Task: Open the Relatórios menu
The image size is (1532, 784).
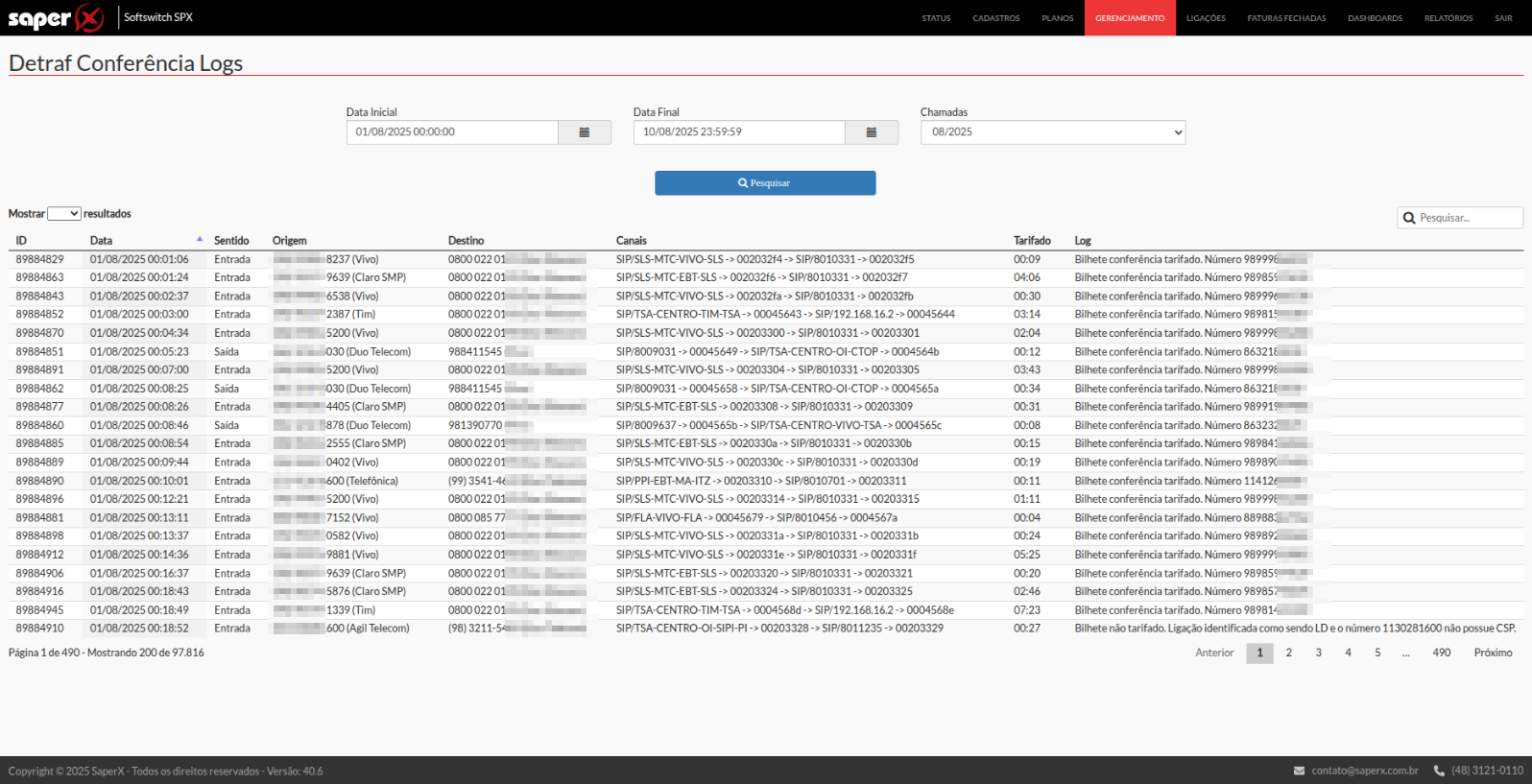Action: click(1448, 18)
